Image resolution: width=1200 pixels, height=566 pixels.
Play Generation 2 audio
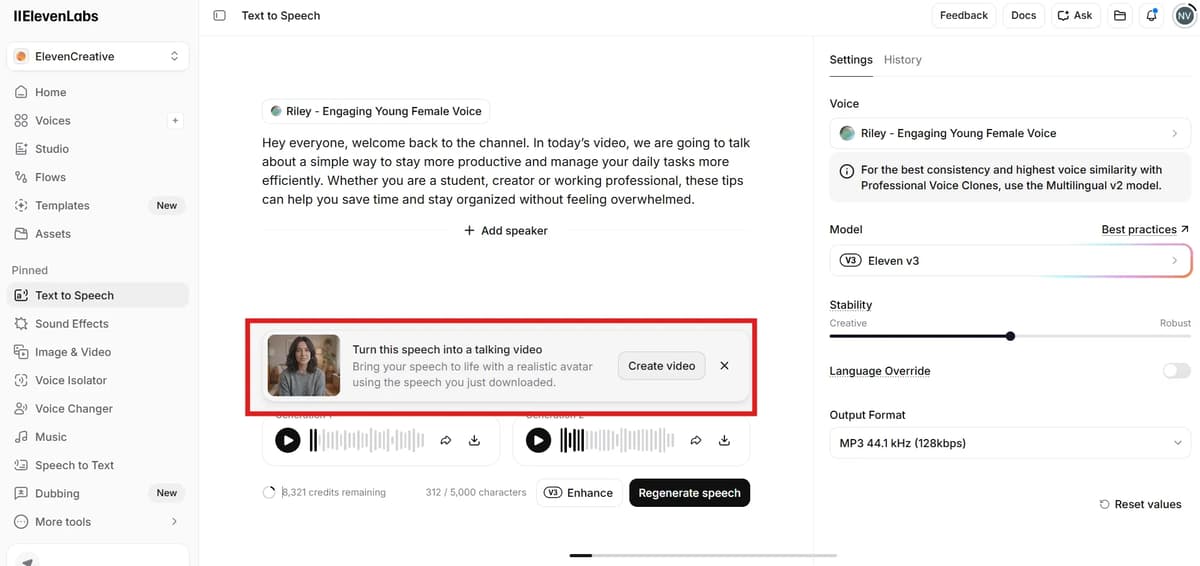coord(538,440)
